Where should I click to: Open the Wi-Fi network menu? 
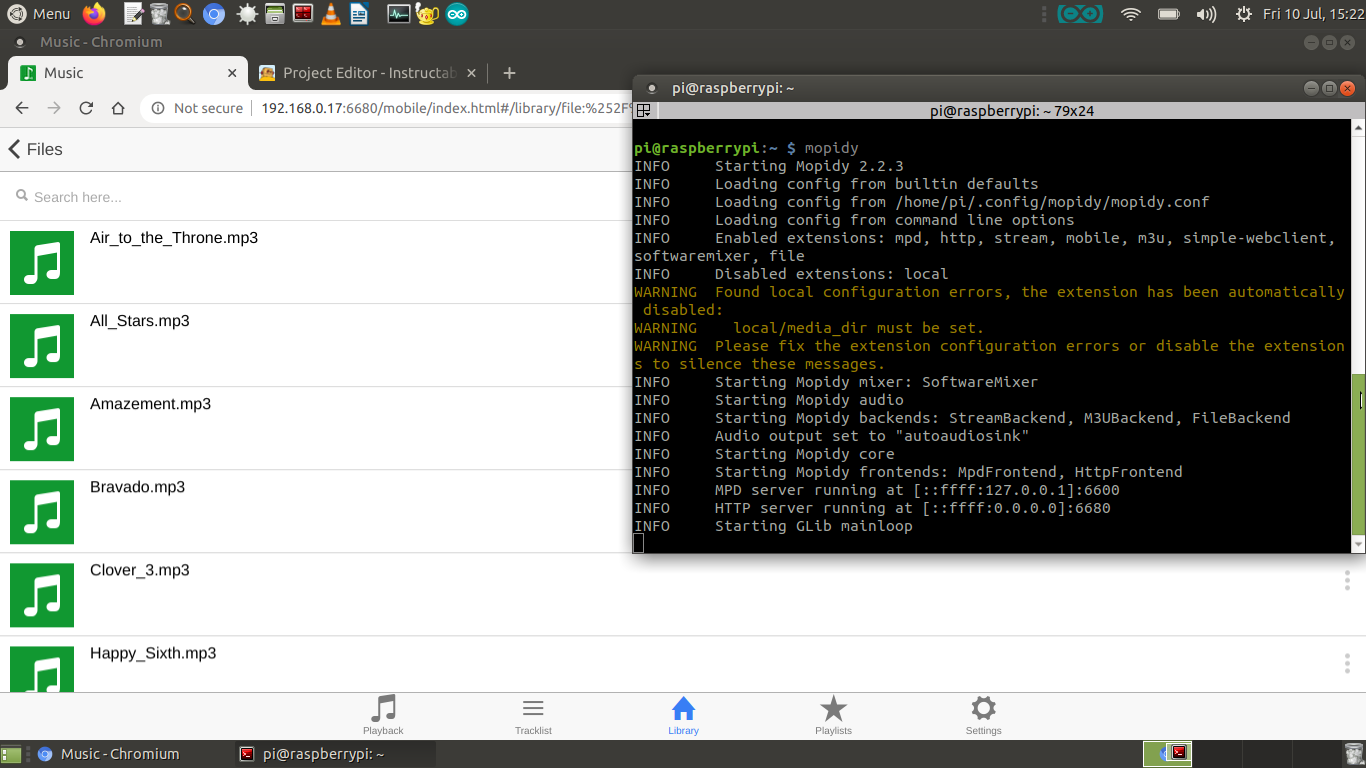point(1131,14)
